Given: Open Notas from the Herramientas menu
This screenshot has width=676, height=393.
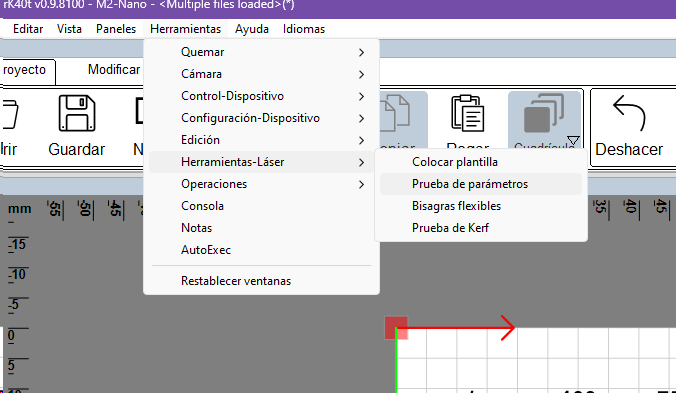Looking at the screenshot, I should 261,228.
